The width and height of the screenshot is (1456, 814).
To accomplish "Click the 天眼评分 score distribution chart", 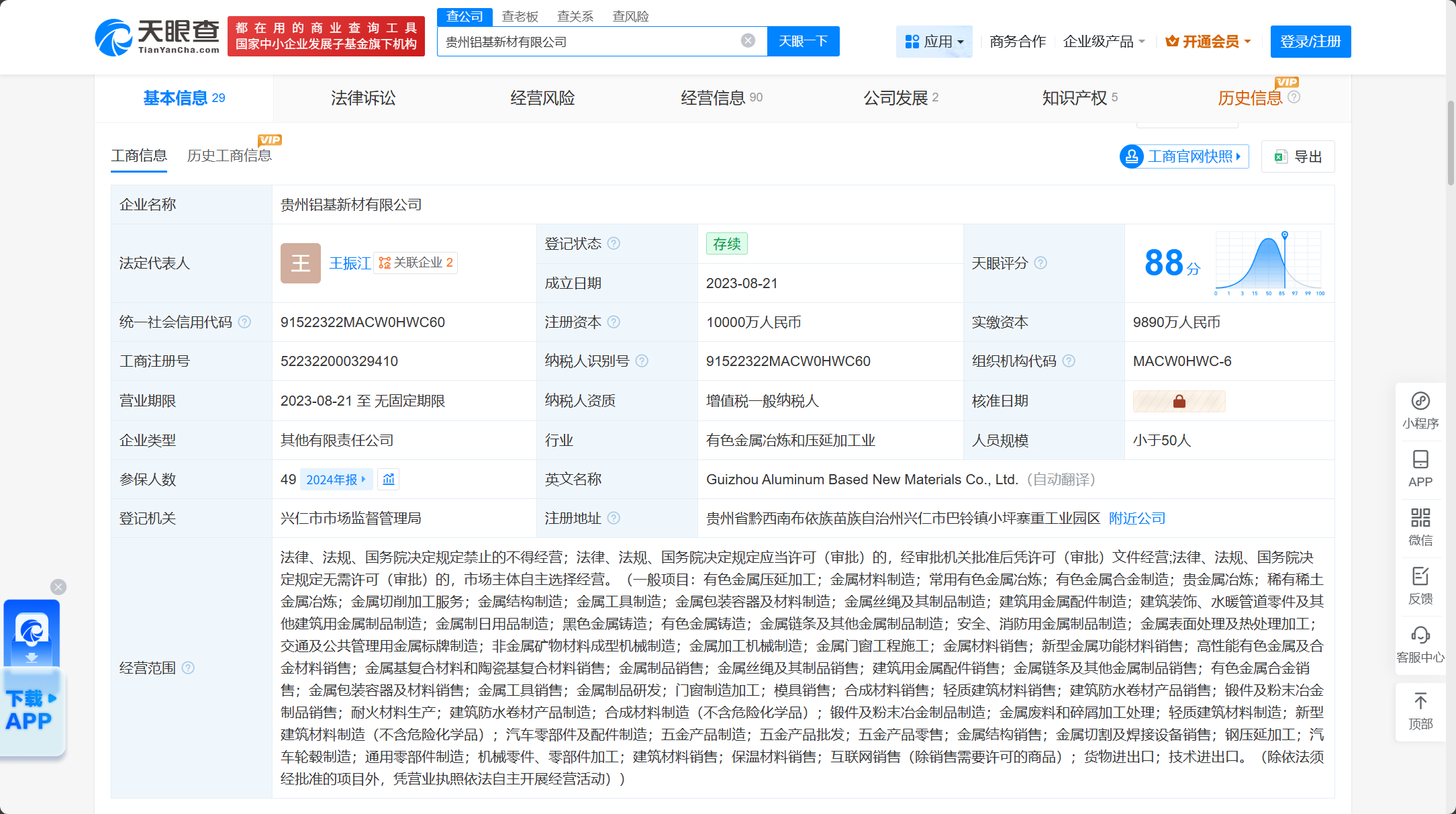I will 1267,263.
